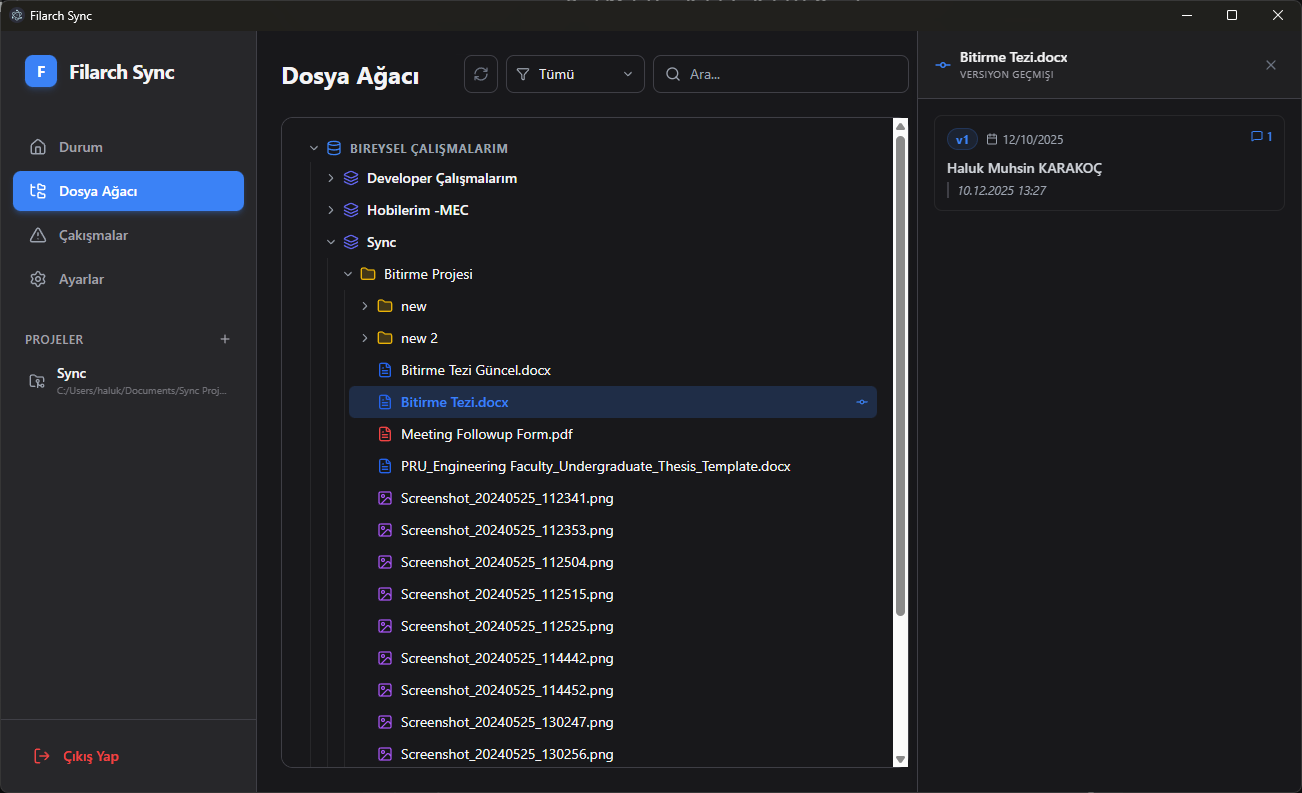
Task: Click the VERSİYON GEÇMİŞİ subtitle
Action: [1006, 75]
